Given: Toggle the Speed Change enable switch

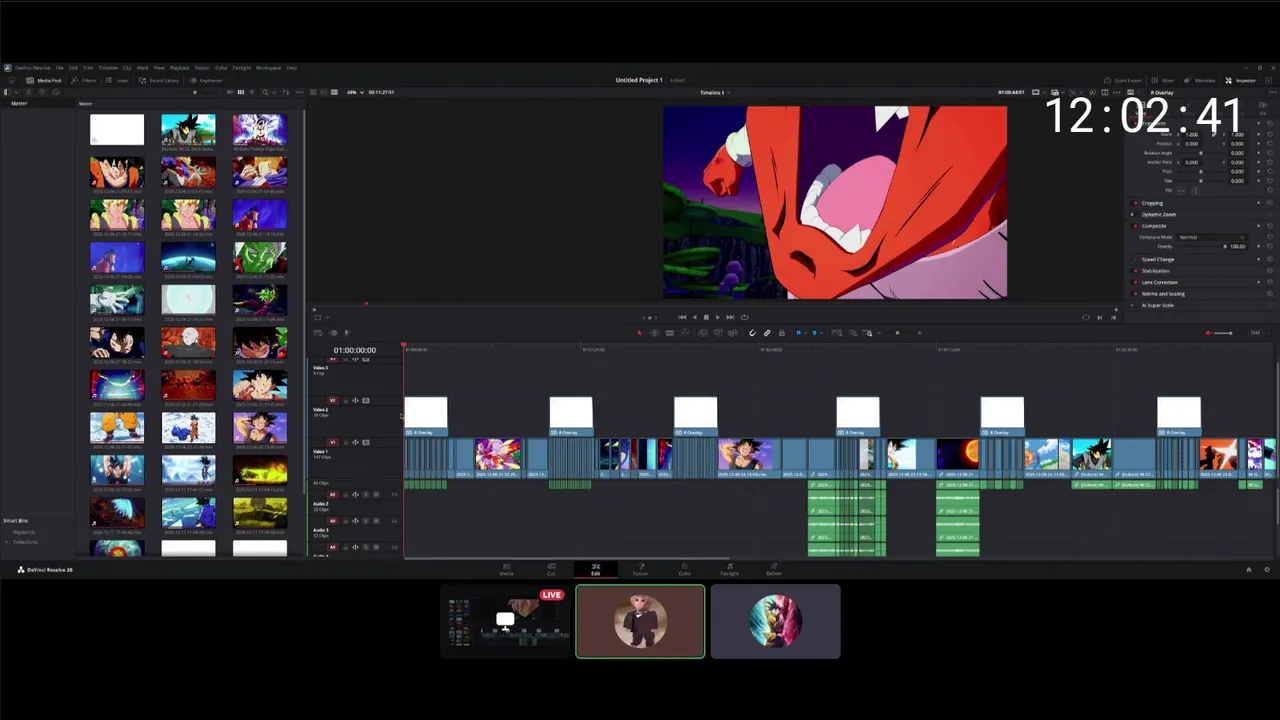Looking at the screenshot, I should click(x=1135, y=259).
